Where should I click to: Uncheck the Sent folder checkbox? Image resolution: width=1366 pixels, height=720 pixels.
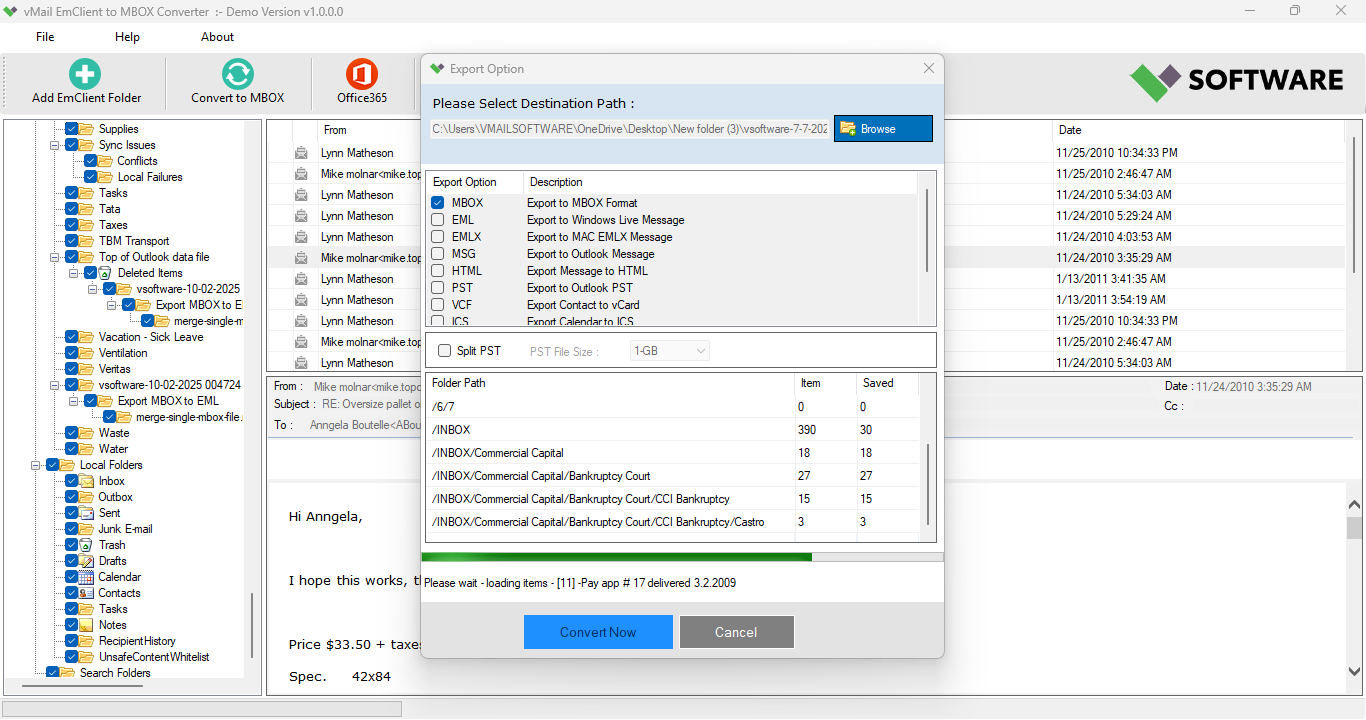click(x=72, y=513)
